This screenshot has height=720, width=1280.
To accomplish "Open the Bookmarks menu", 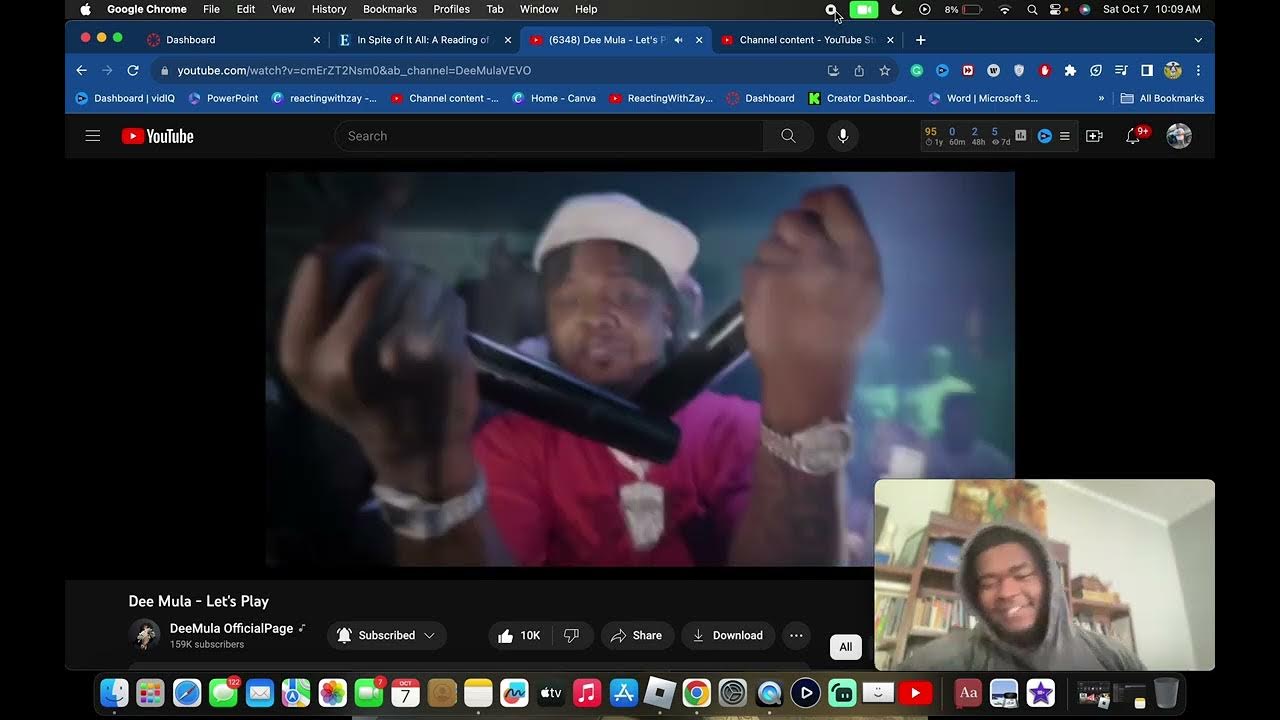I will point(390,9).
